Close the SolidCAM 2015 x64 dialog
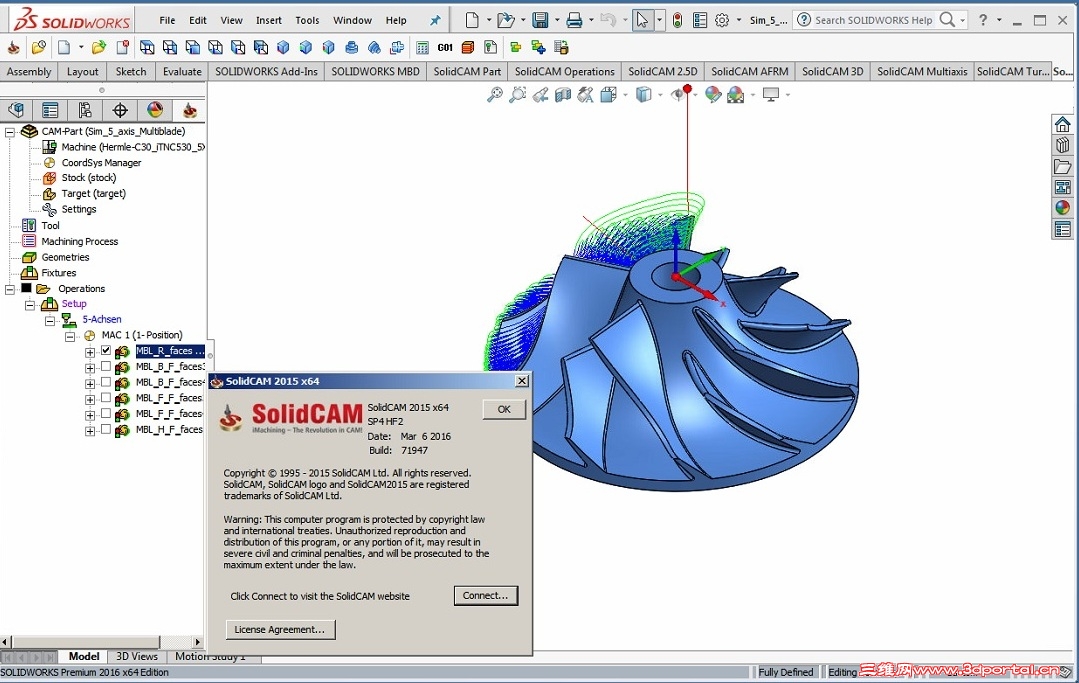1079x683 pixels. (522, 381)
